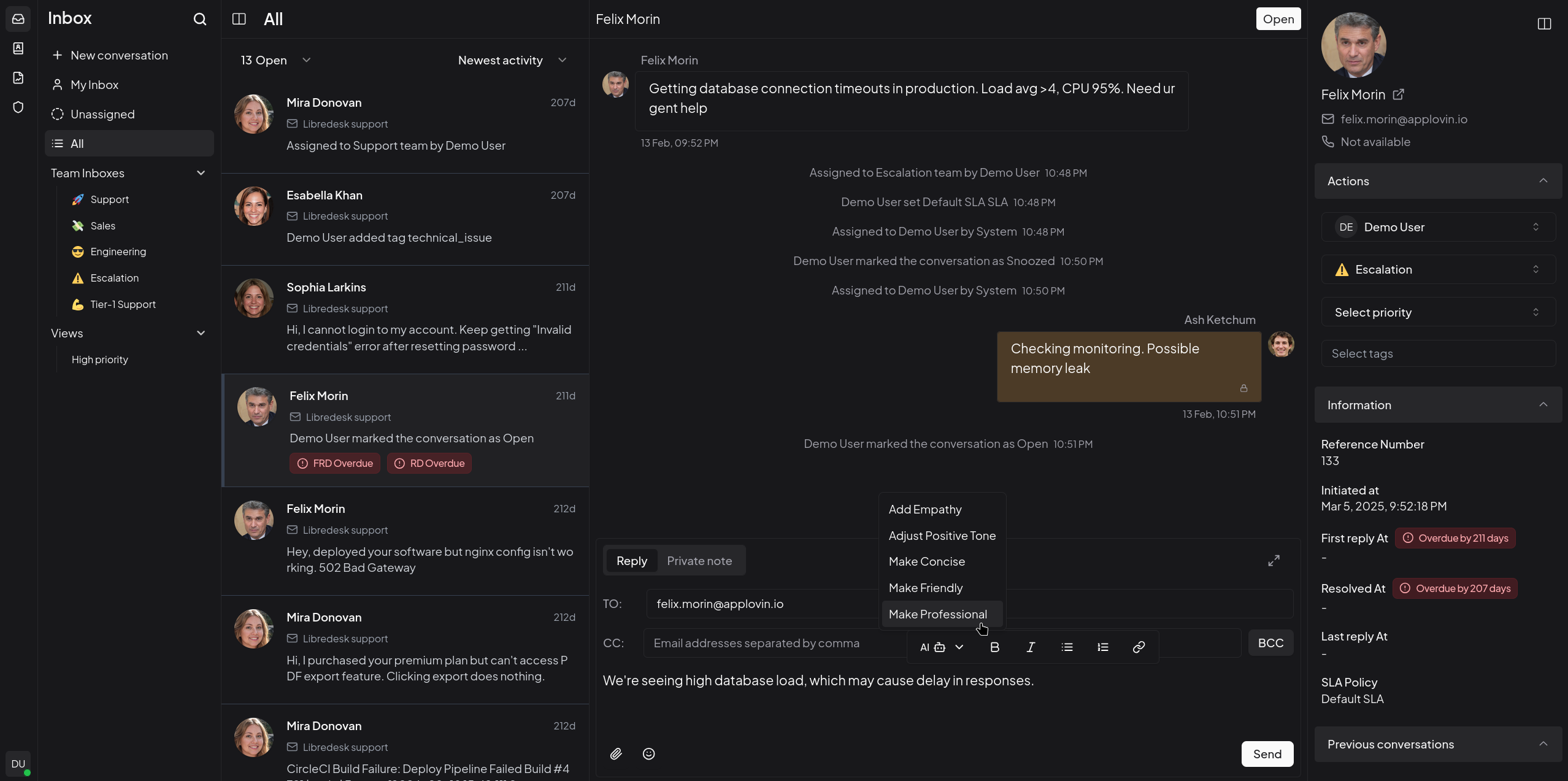This screenshot has height=781, width=1568.
Task: Choose Make Professional from the AI menu
Action: [x=938, y=614]
